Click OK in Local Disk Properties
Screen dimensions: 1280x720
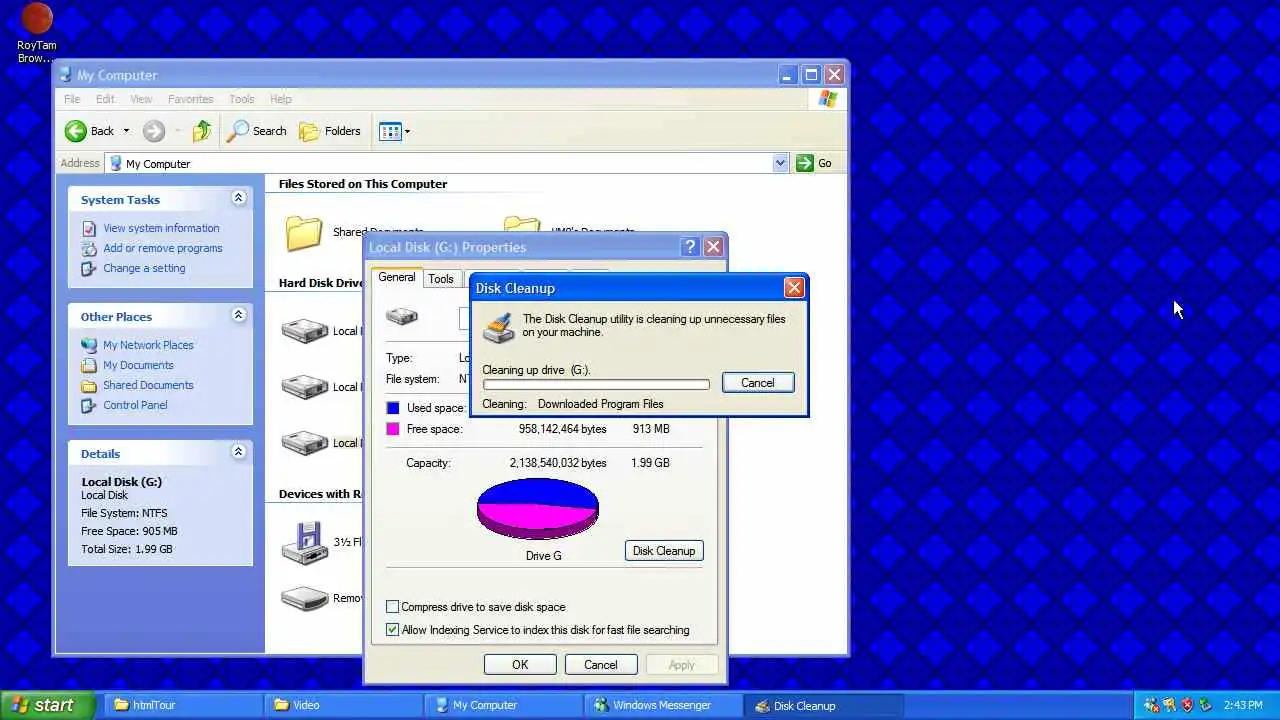(520, 665)
